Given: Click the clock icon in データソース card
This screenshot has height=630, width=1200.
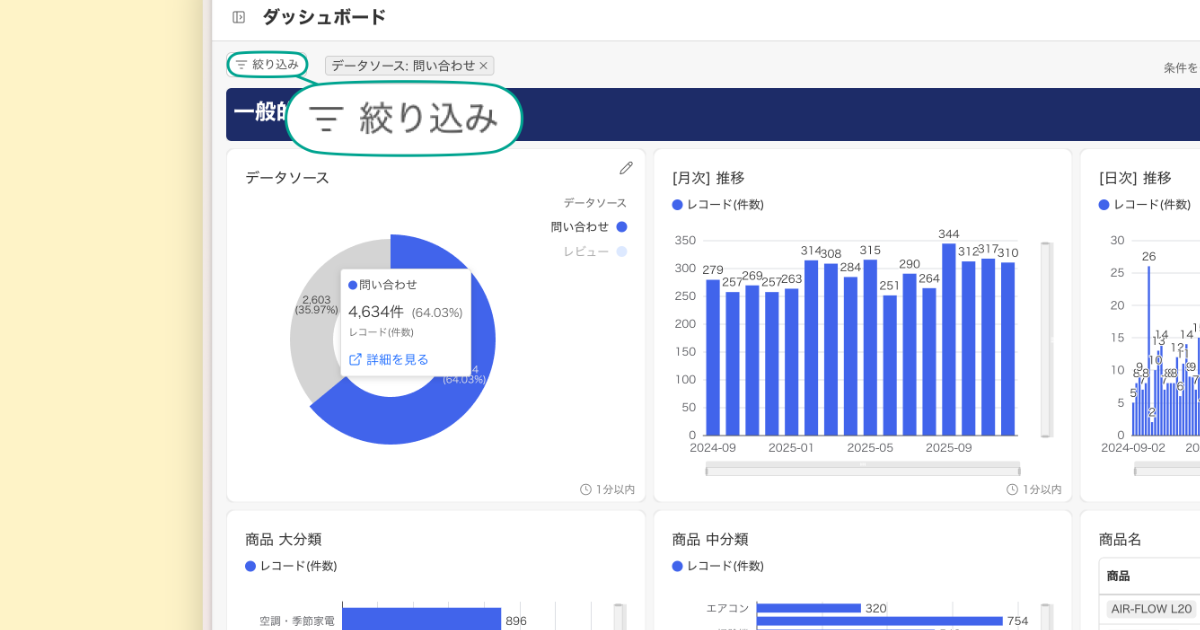Looking at the screenshot, I should (586, 490).
